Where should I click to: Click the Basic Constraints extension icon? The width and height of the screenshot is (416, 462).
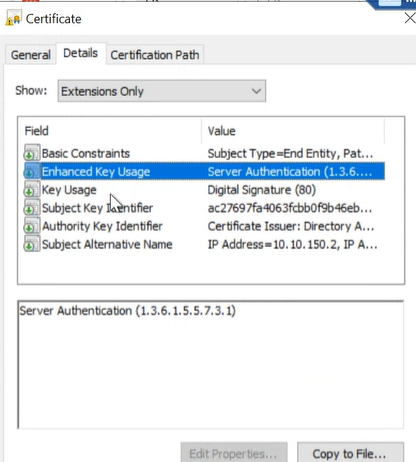32,153
